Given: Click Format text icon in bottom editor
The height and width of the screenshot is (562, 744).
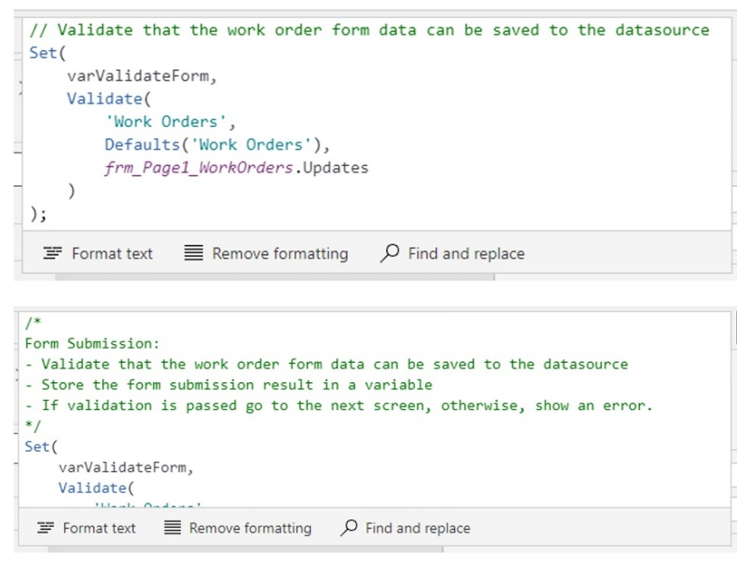Looking at the screenshot, I should click(45, 528).
